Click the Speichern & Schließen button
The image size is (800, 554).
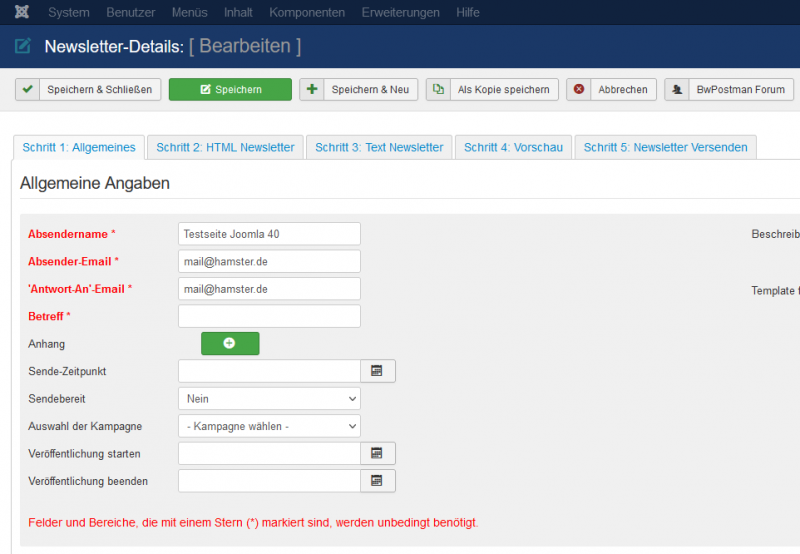click(x=88, y=90)
